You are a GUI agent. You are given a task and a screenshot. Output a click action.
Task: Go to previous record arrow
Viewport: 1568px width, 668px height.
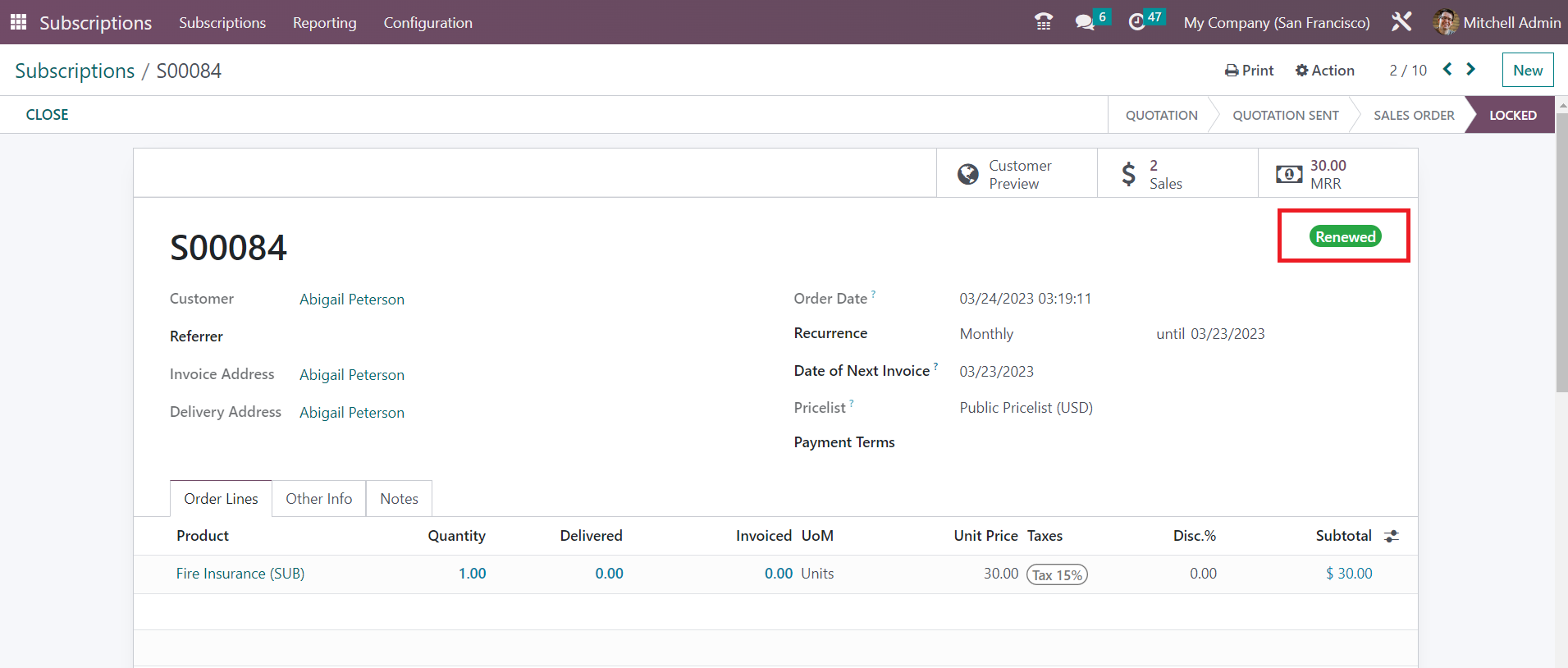pyautogui.click(x=1447, y=70)
